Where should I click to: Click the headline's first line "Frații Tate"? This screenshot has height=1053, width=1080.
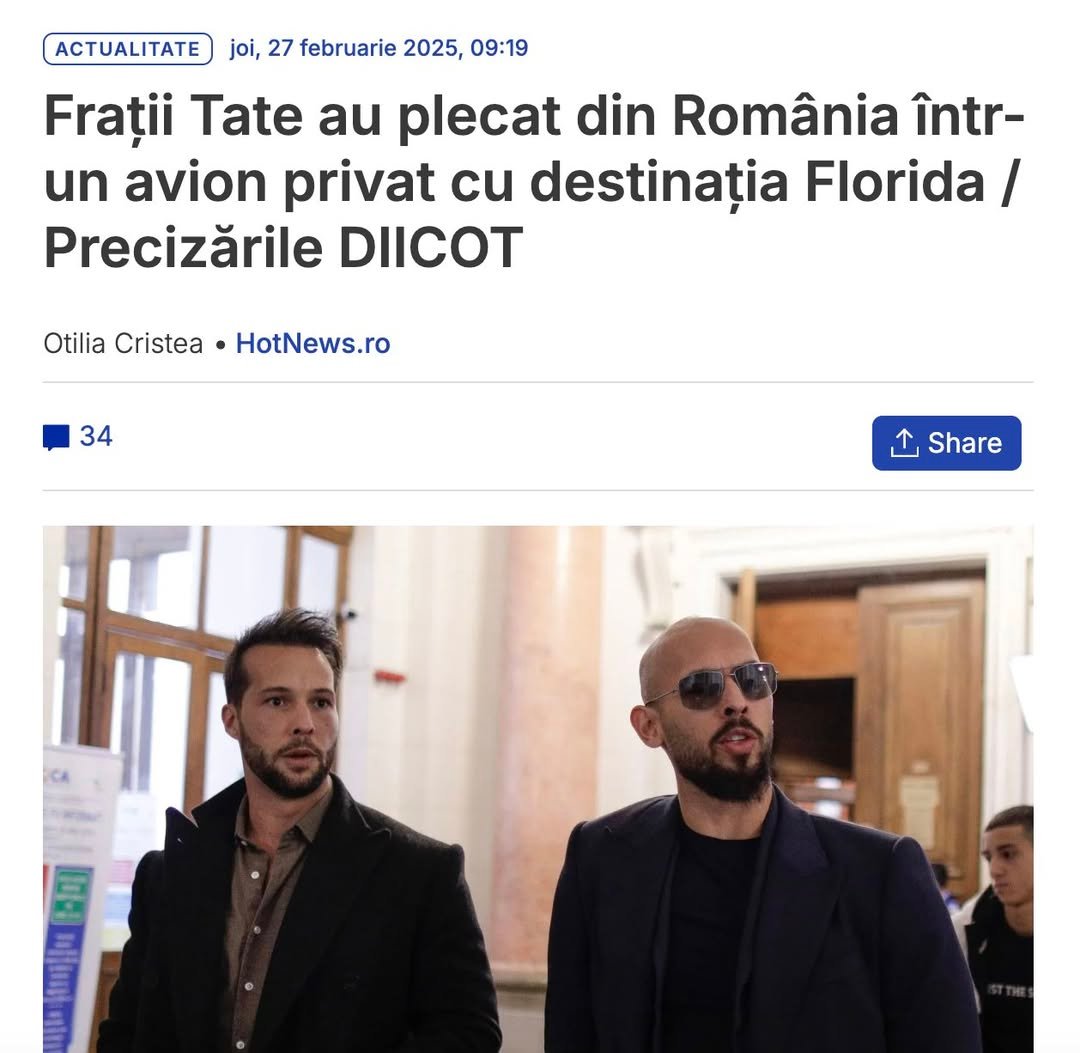tap(173, 117)
